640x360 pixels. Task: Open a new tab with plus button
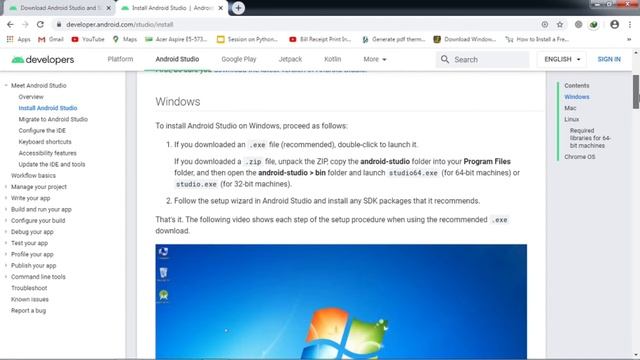(x=238, y=8)
